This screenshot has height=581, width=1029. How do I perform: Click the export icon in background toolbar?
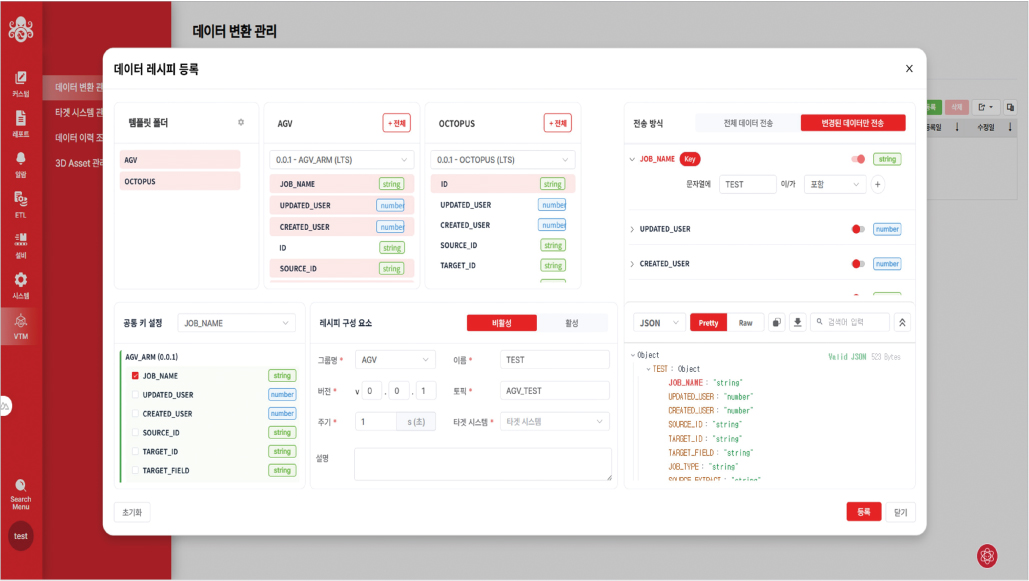(986, 107)
